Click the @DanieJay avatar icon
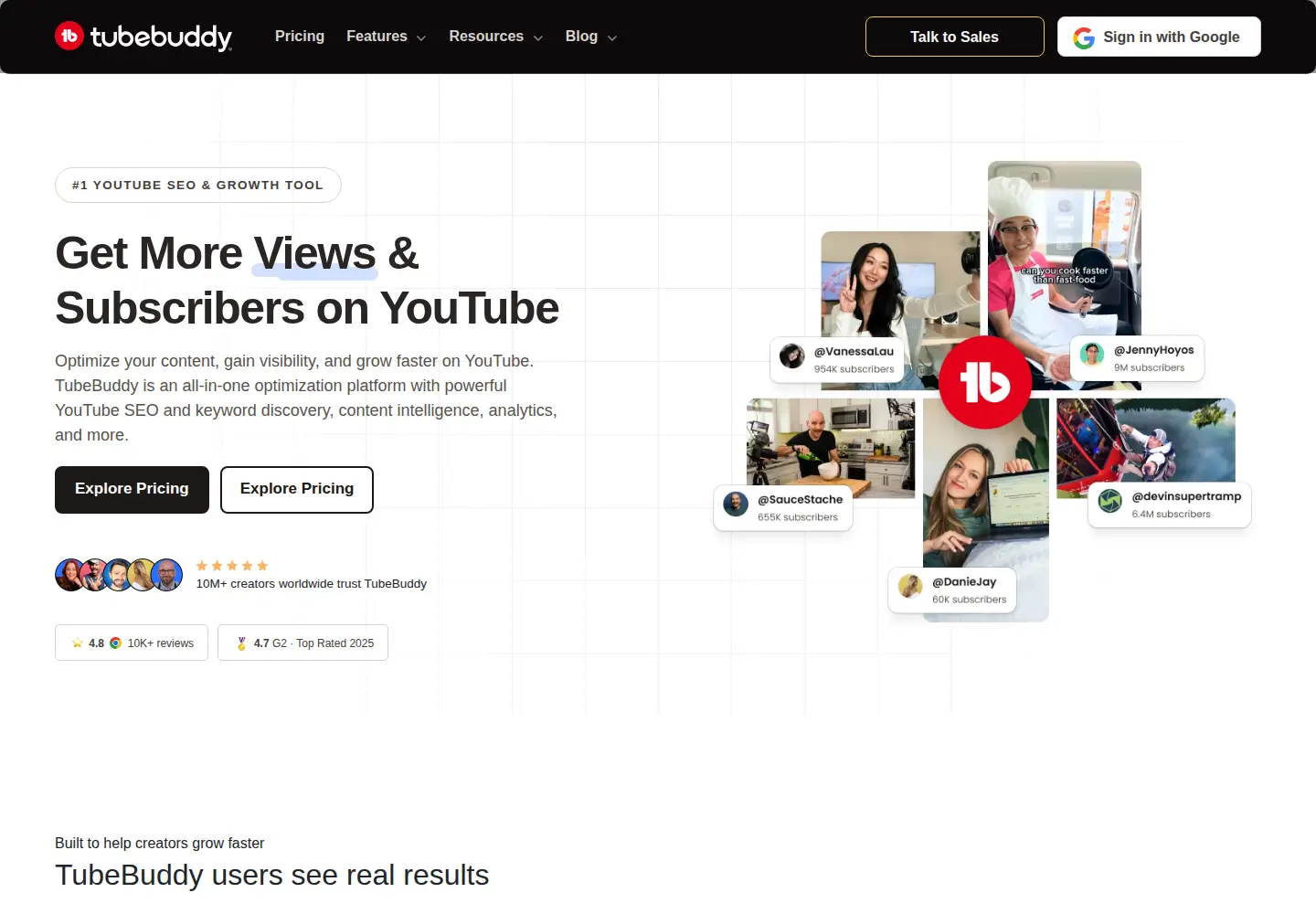Viewport: 1316px width, 914px height. 910,586
